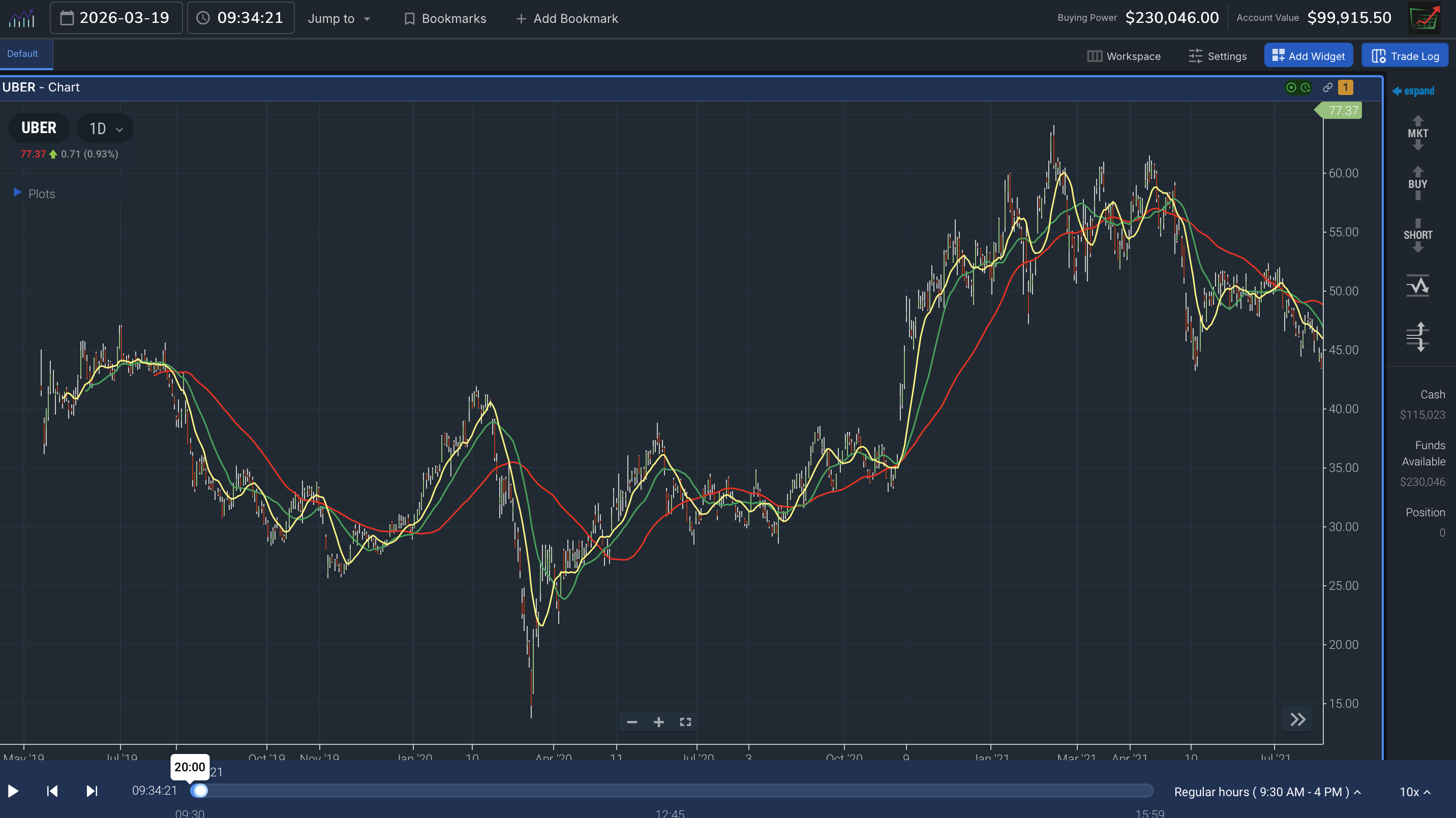Expand the Plots section
Viewport: 1456px width, 818px height.
[x=17, y=193]
